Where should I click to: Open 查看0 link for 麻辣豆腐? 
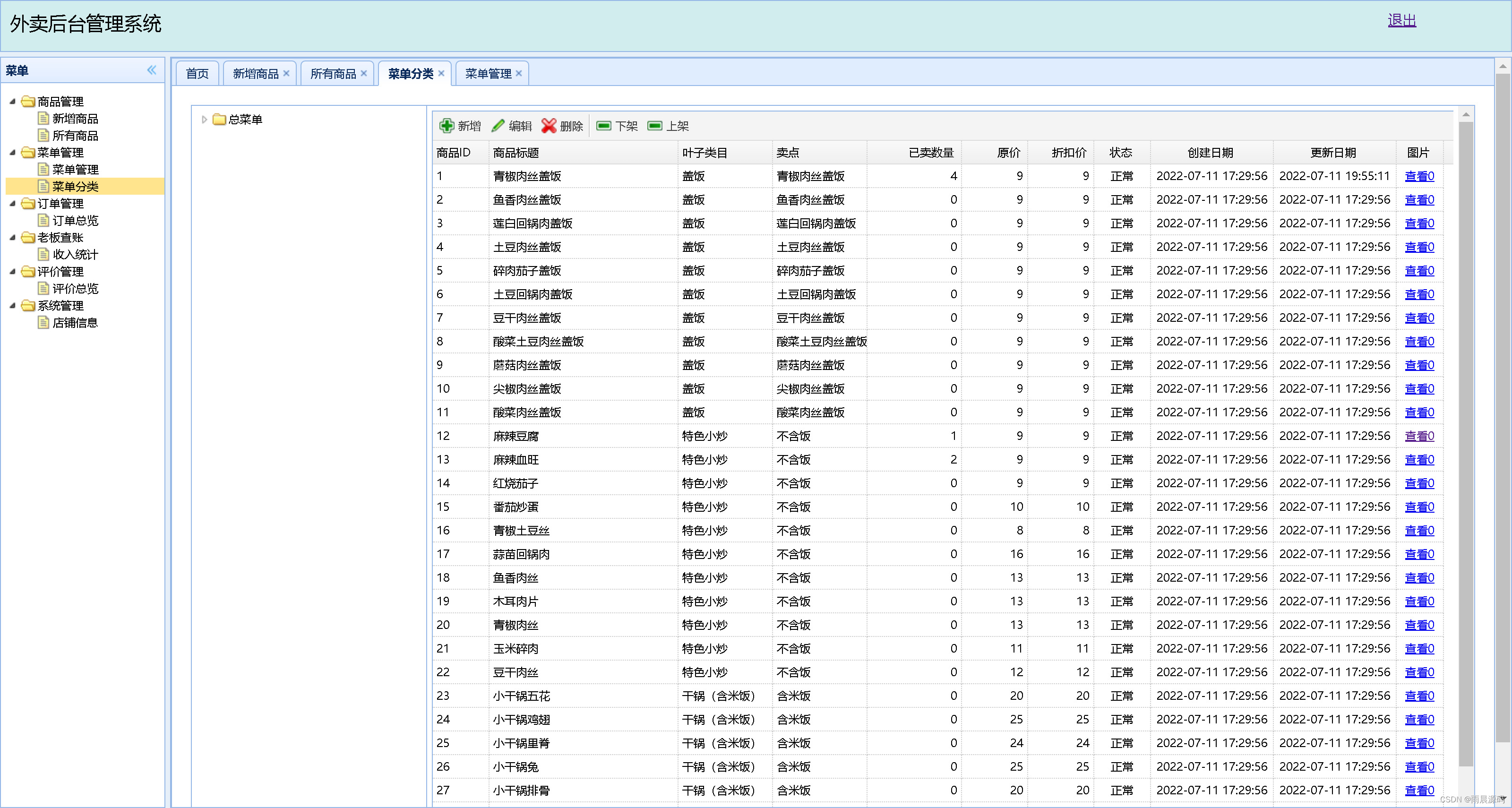click(1419, 436)
